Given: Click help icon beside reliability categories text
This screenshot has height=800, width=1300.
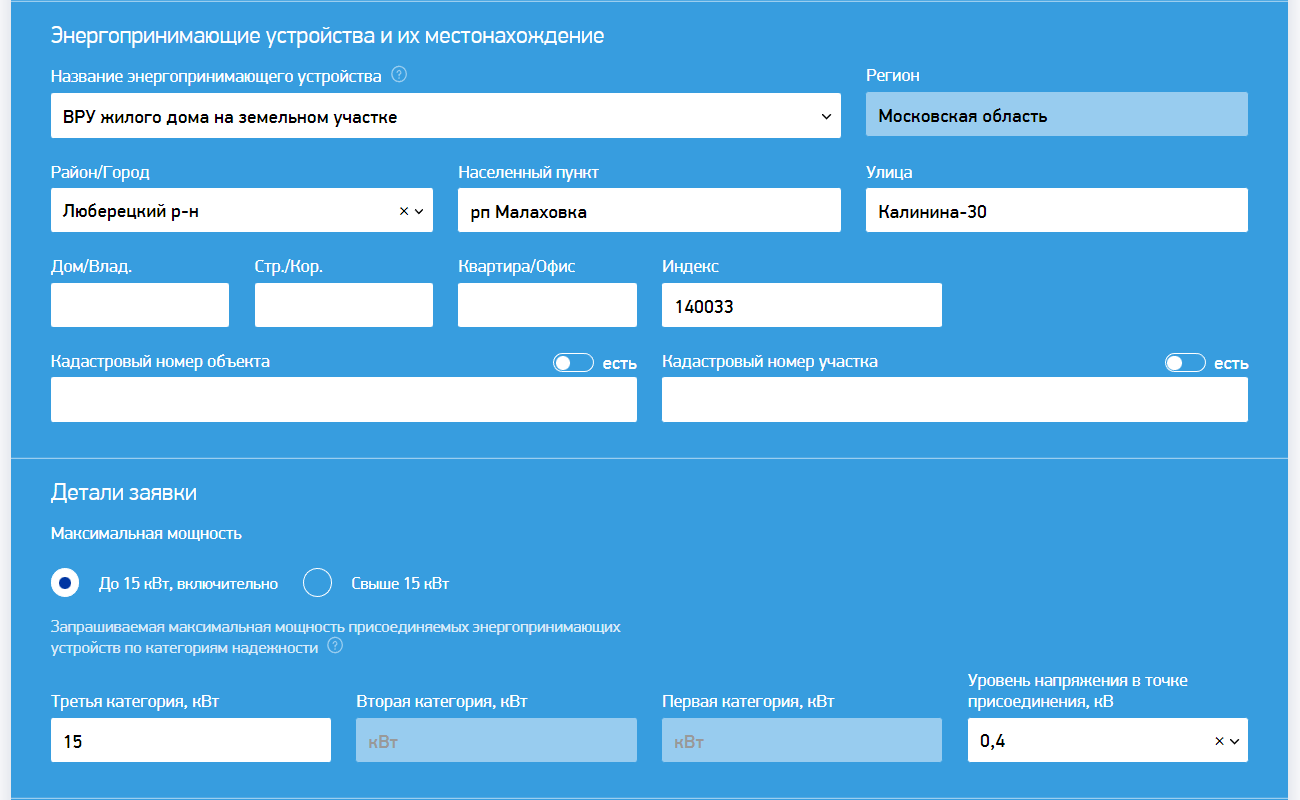Looking at the screenshot, I should click(x=335, y=646).
